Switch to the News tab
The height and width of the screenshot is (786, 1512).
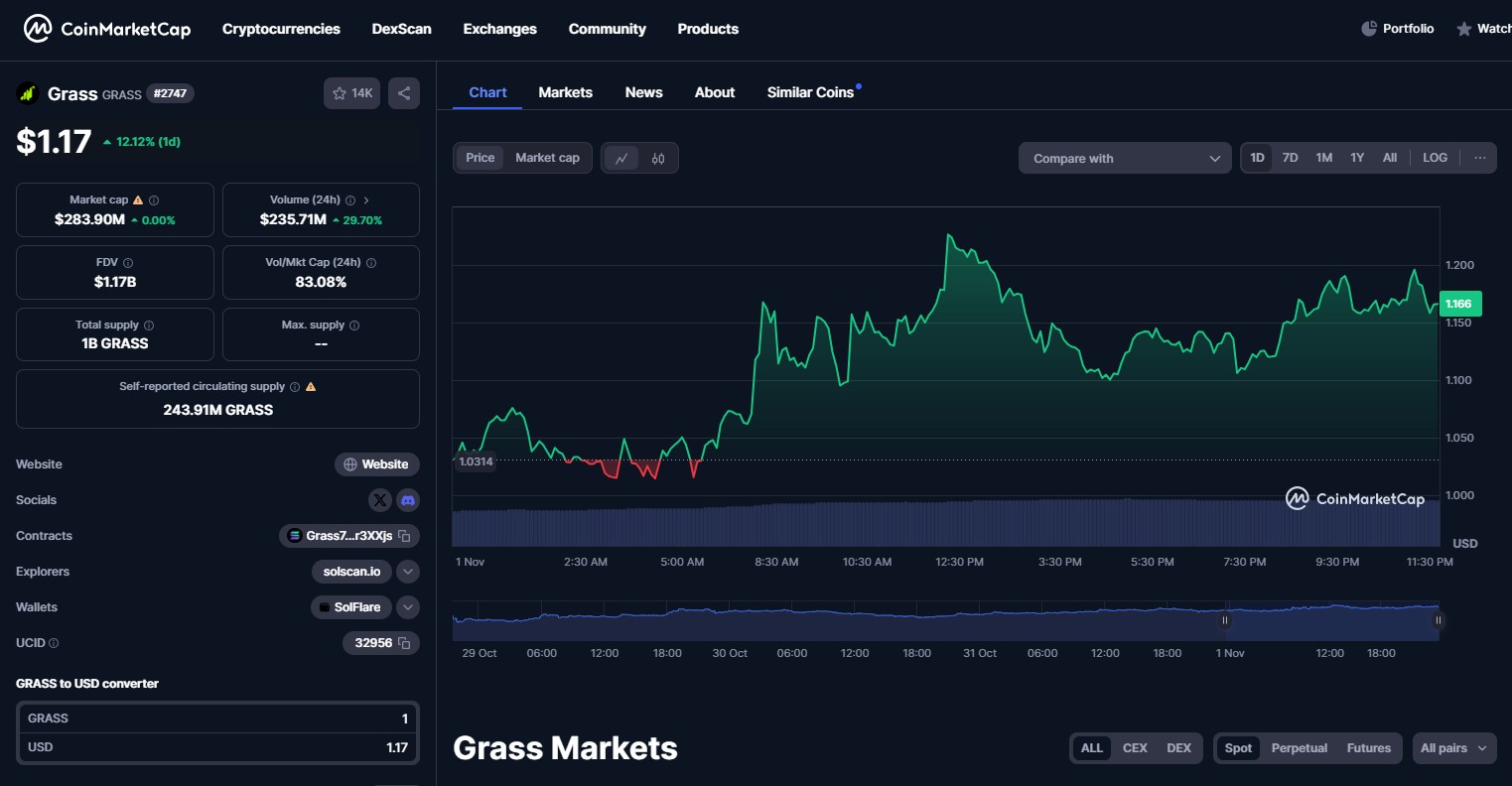click(x=644, y=92)
